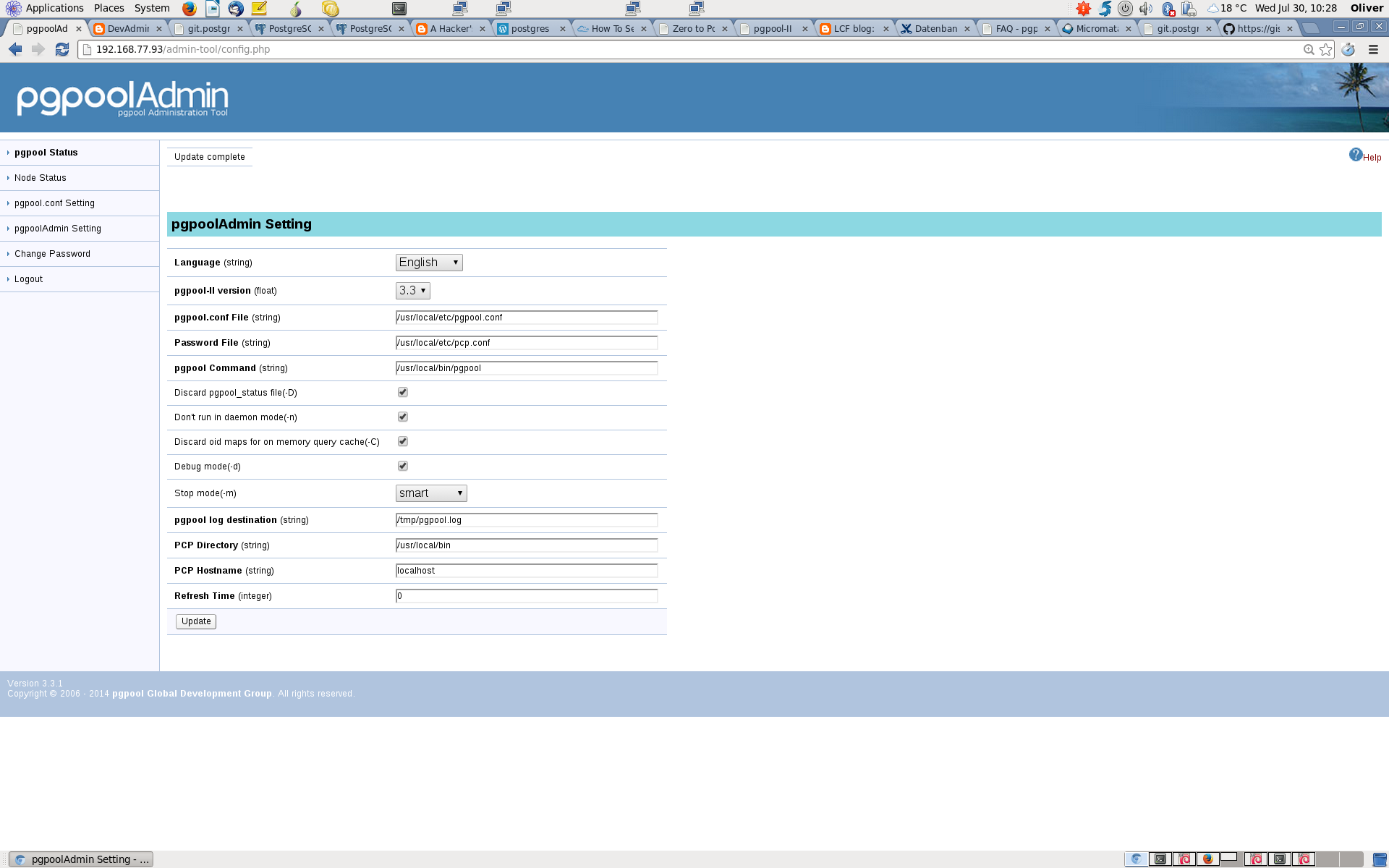Toggle Debug mode(-d) checkbox
The width and height of the screenshot is (1389, 868).
(x=403, y=466)
